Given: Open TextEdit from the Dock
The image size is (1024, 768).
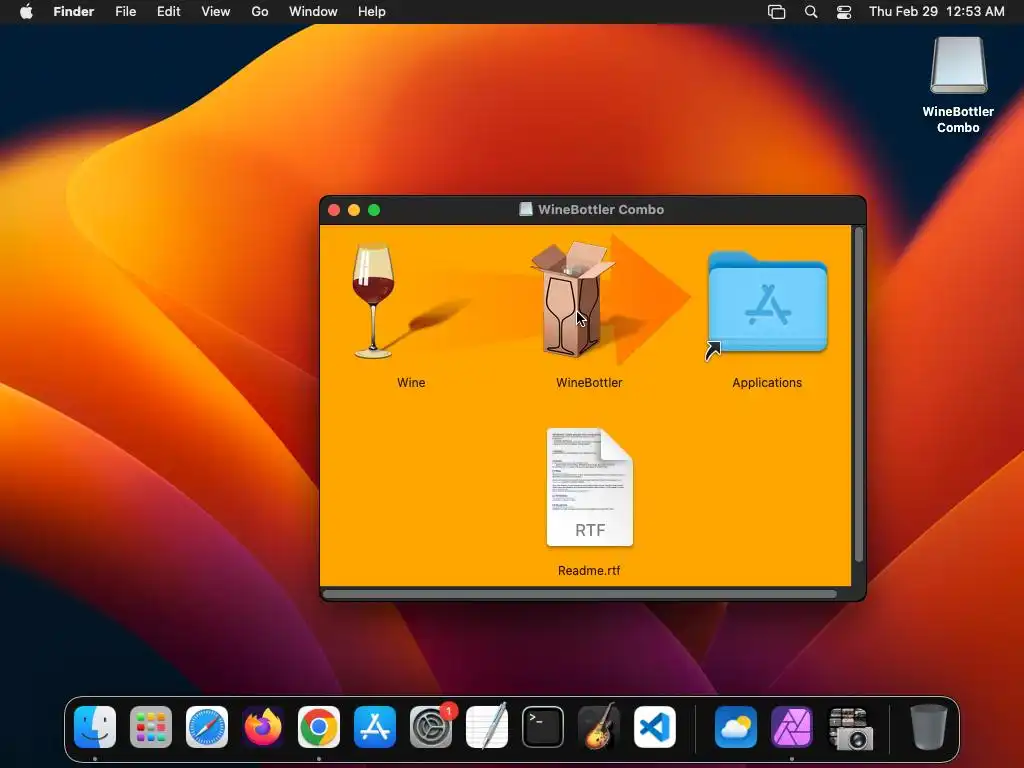Looking at the screenshot, I should coord(487,726).
